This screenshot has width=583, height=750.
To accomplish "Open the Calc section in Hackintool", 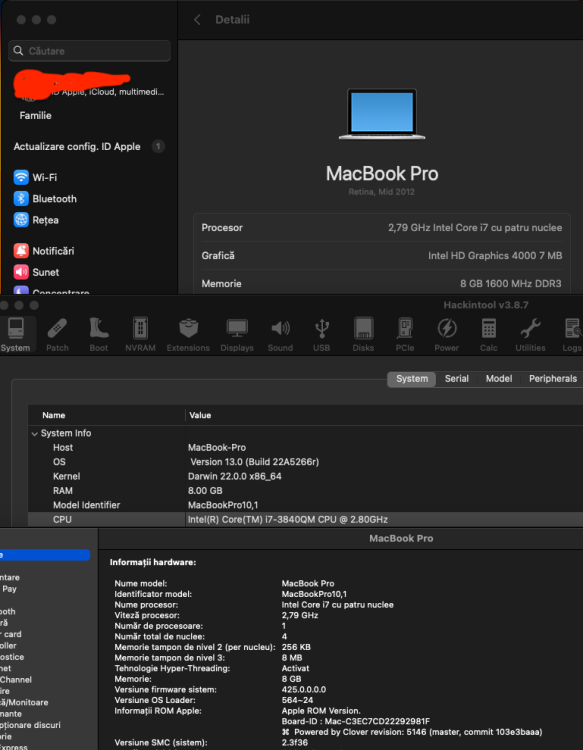I will pyautogui.click(x=488, y=335).
